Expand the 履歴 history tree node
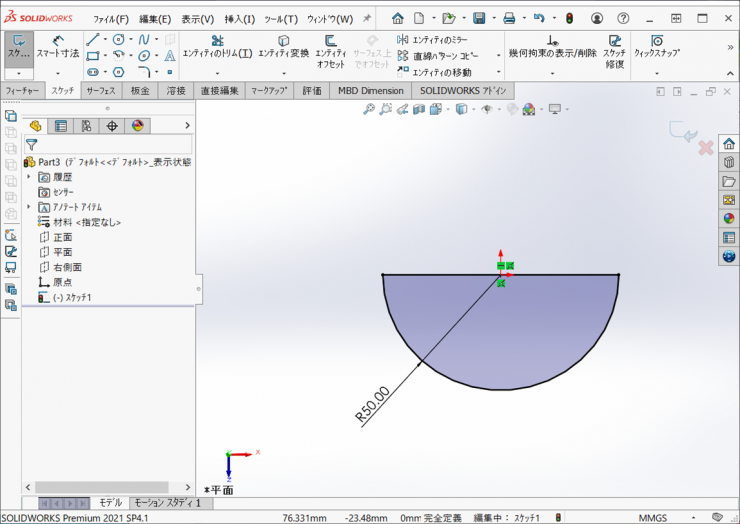The image size is (740, 524). click(x=29, y=177)
